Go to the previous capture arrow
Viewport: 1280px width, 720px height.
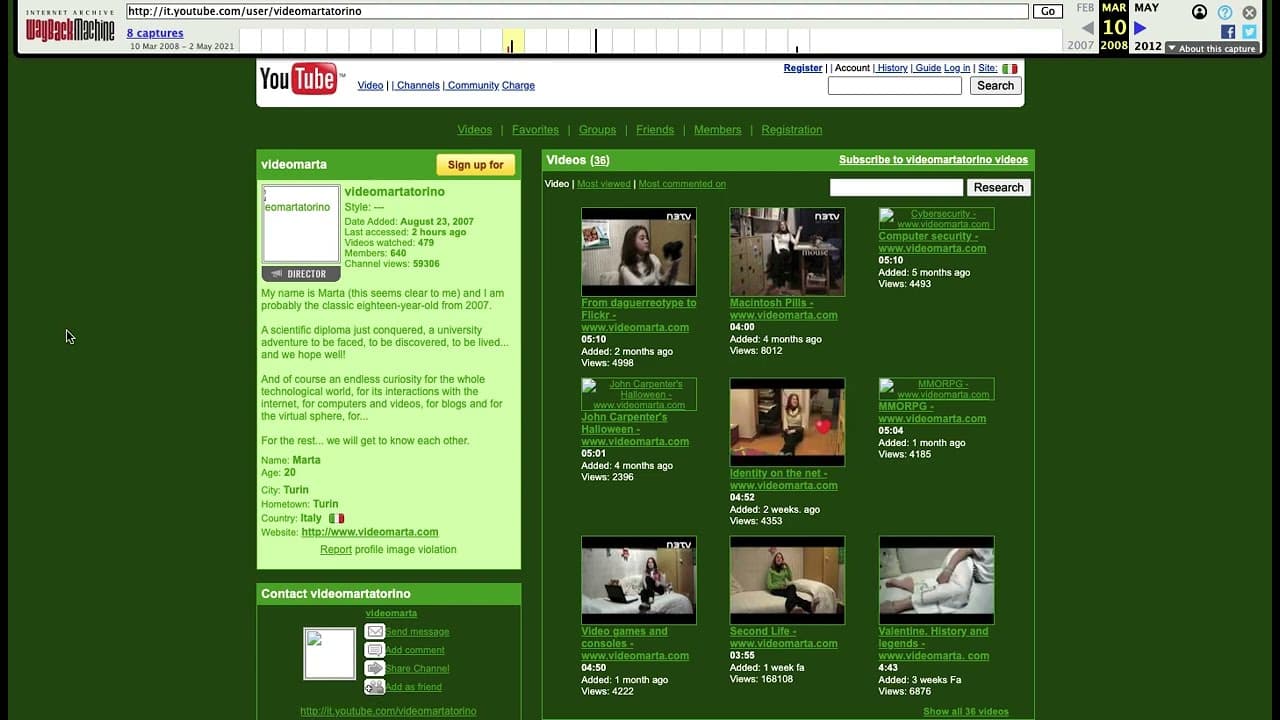(1088, 28)
